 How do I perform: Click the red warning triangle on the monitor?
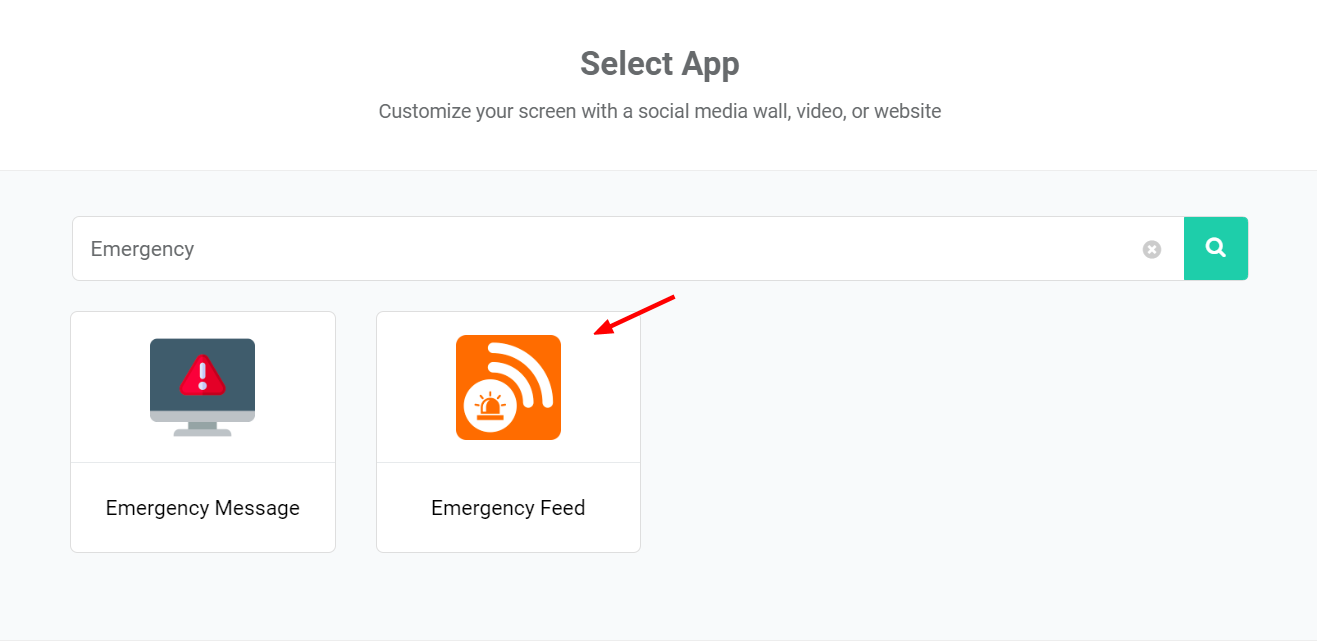tap(203, 375)
